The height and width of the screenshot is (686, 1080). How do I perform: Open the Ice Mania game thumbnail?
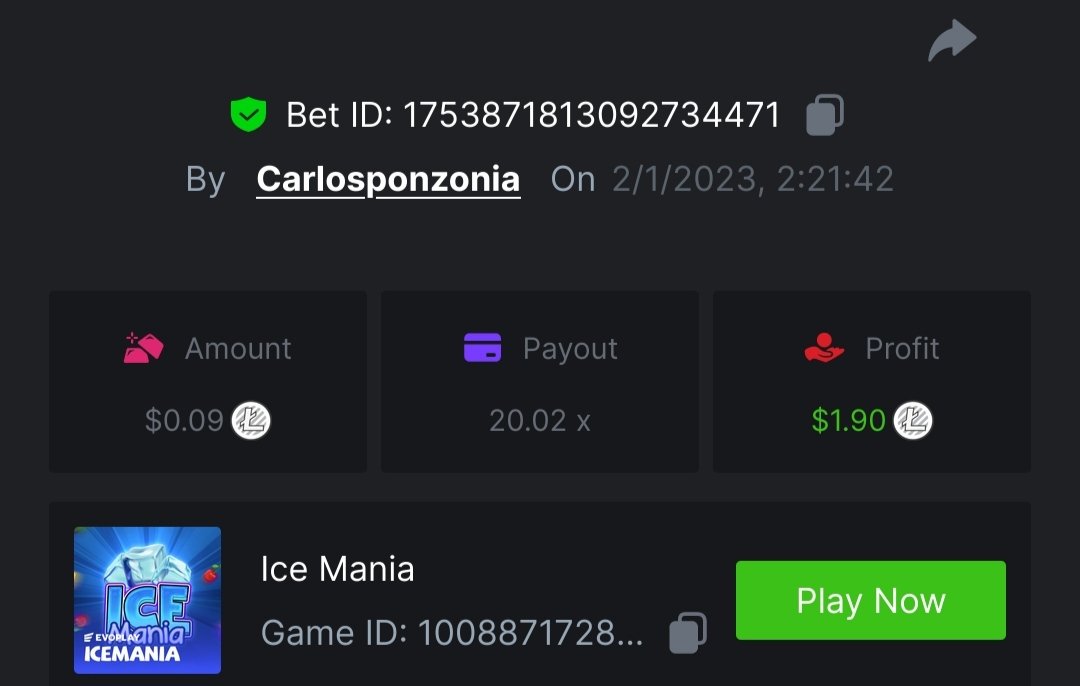[147, 600]
